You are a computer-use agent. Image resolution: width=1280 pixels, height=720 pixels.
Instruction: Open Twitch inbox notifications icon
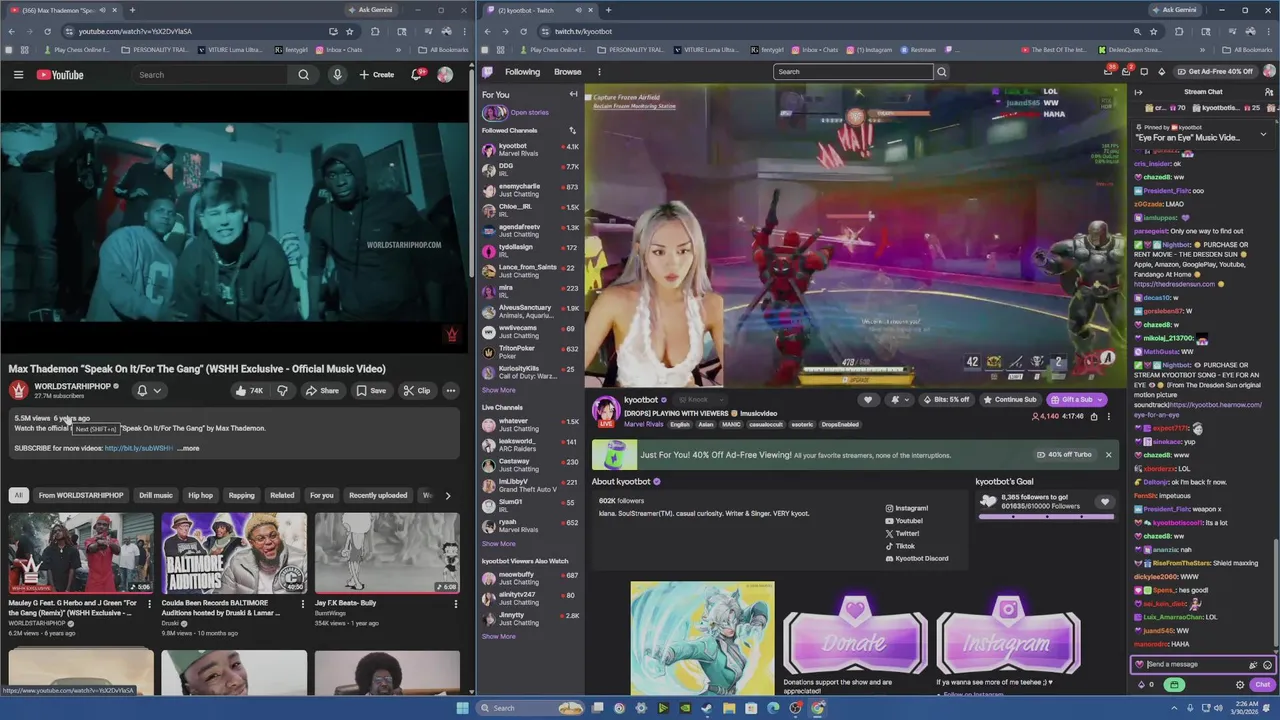pos(1126,72)
